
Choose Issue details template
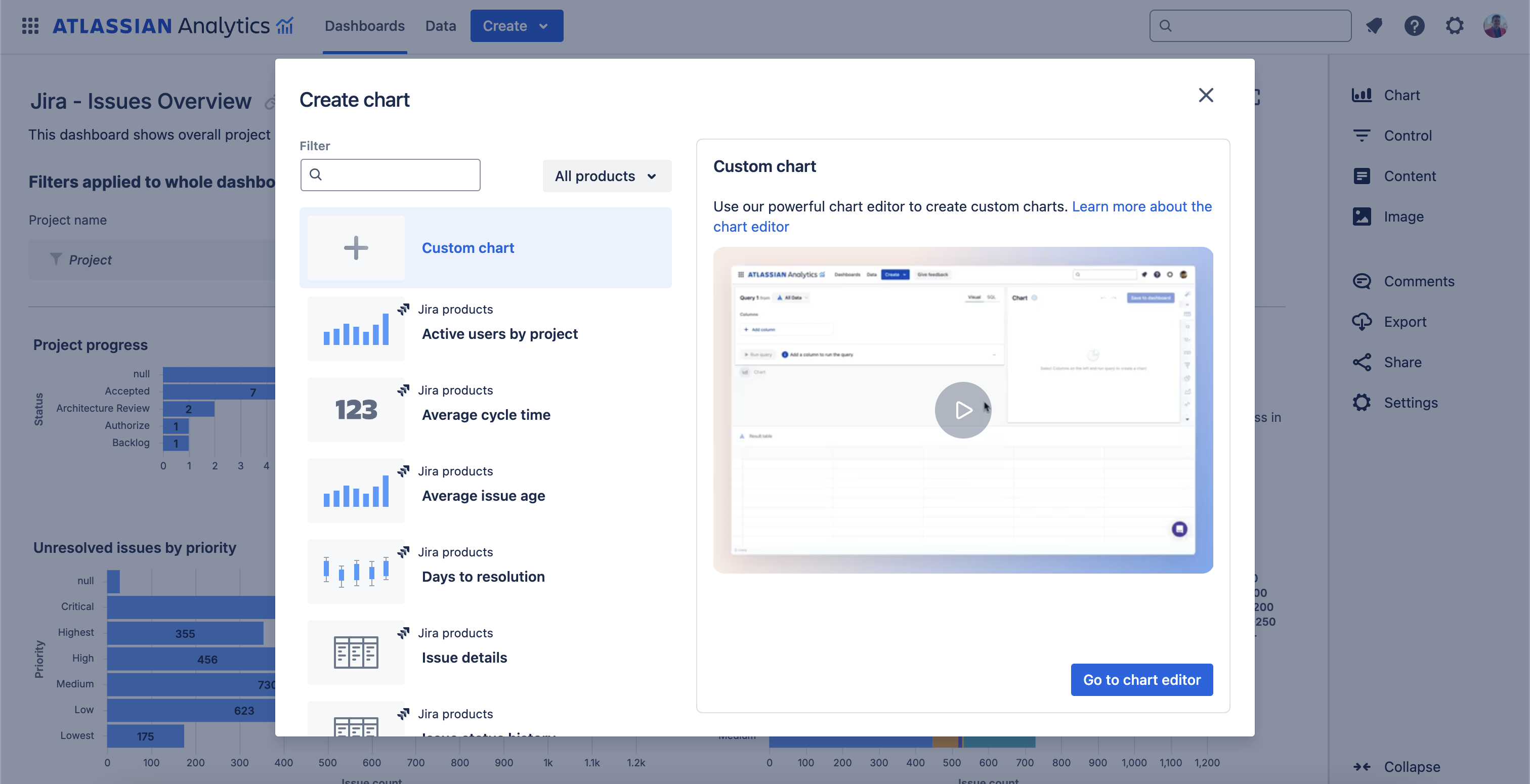(x=464, y=658)
